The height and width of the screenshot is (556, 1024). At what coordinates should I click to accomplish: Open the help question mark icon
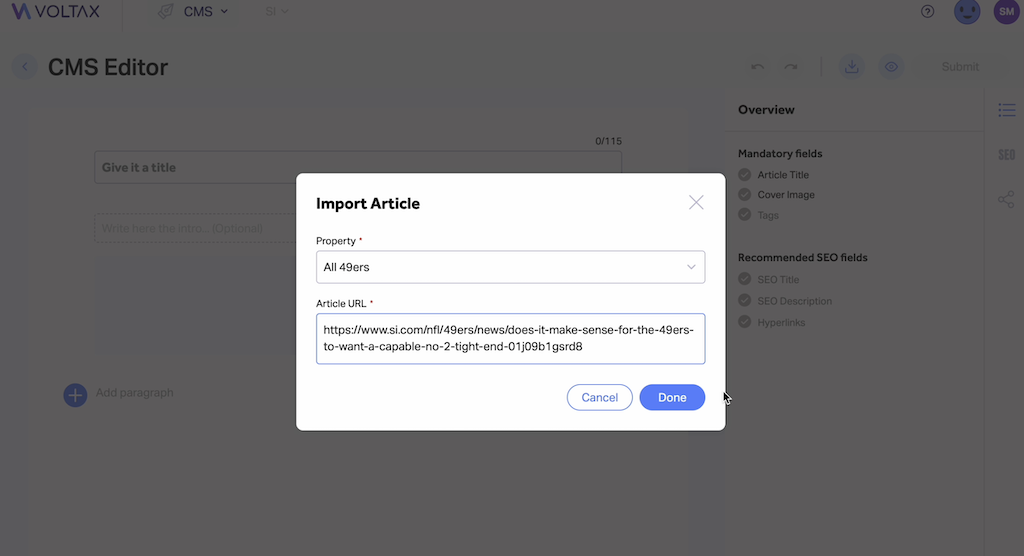(x=927, y=11)
